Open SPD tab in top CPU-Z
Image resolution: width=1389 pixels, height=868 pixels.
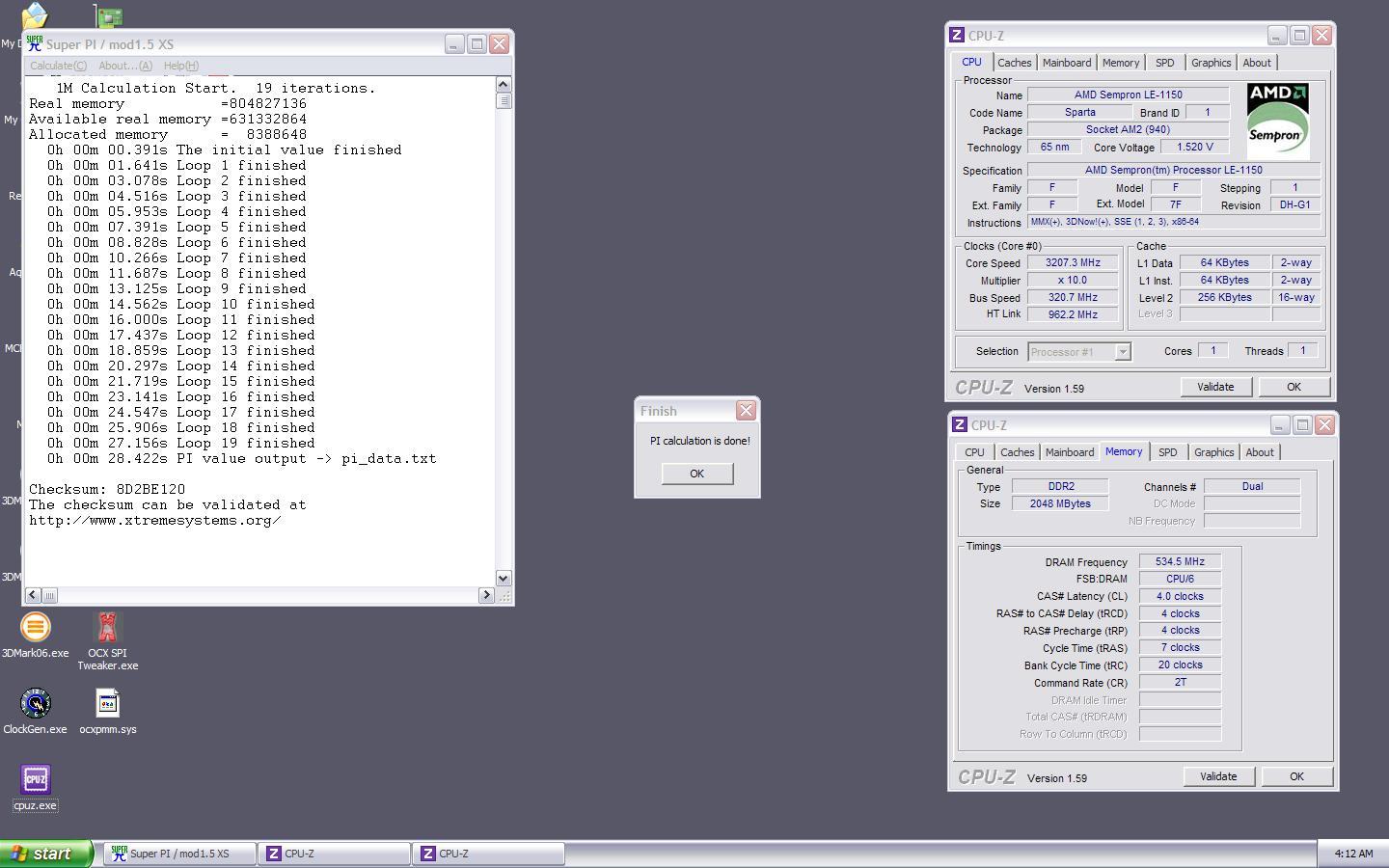[1165, 63]
